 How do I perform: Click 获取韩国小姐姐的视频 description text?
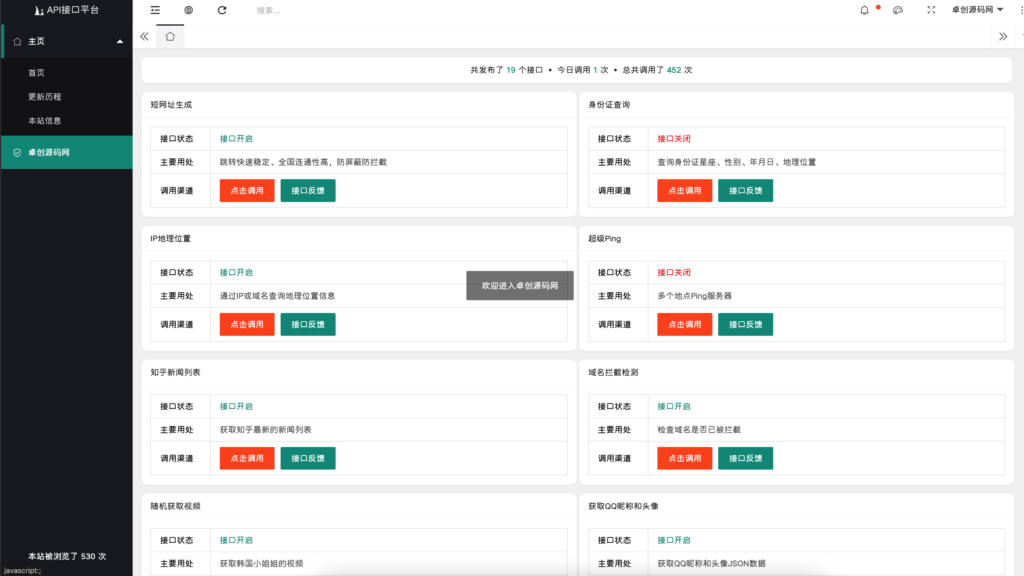click(261, 564)
